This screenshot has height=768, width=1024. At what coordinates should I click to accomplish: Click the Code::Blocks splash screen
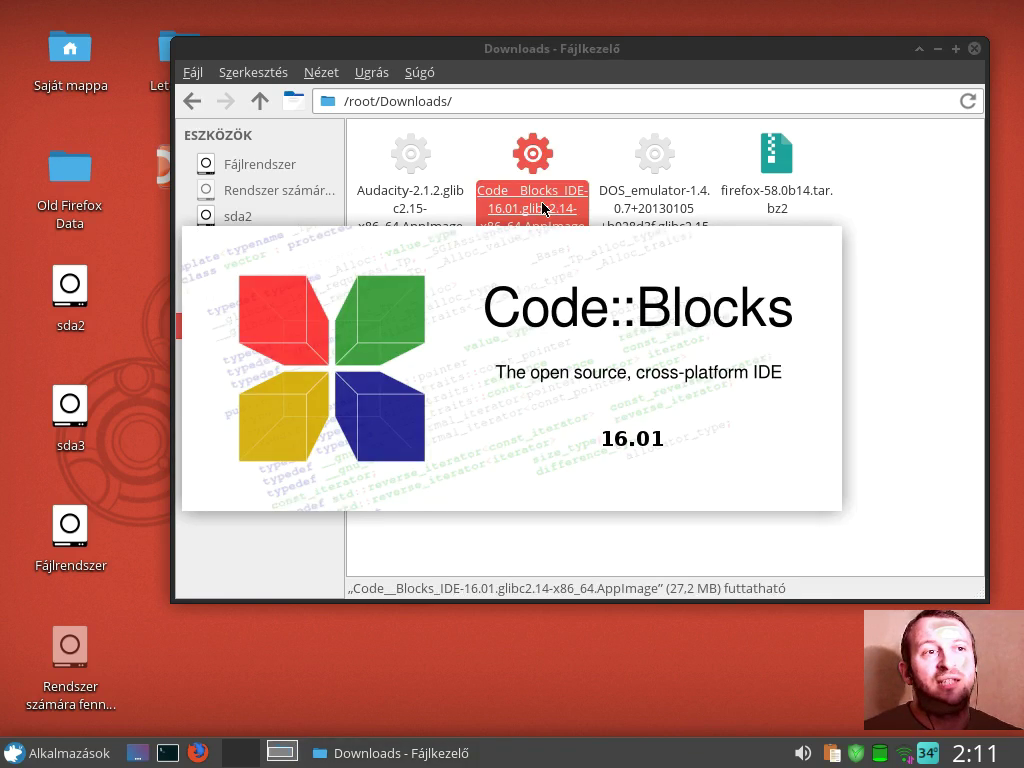[x=511, y=368]
